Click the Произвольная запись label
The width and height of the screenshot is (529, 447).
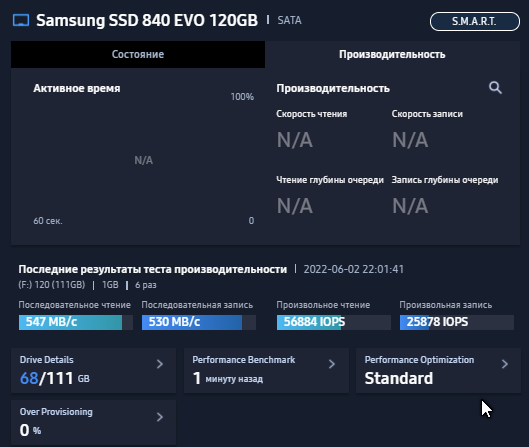pos(446,305)
